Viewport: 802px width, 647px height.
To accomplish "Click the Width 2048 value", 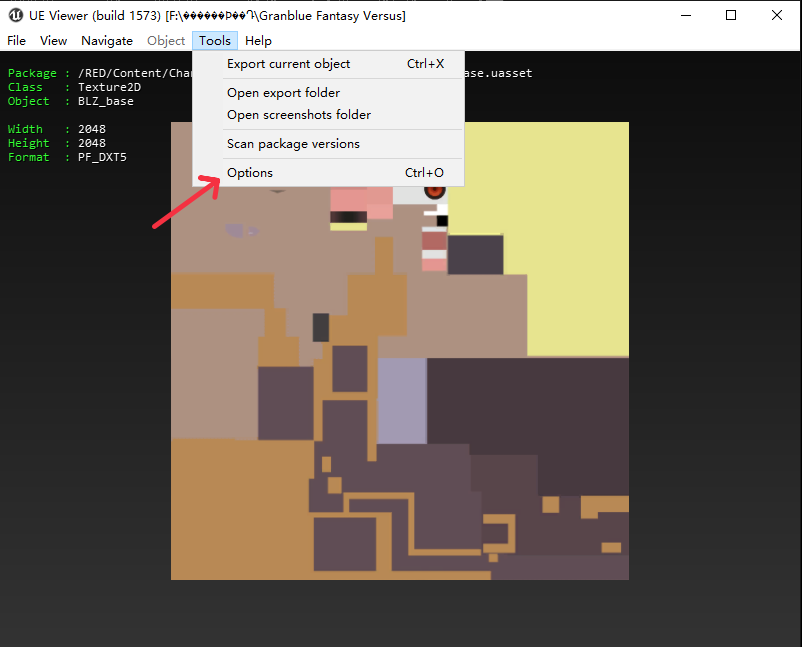I will tap(92, 129).
